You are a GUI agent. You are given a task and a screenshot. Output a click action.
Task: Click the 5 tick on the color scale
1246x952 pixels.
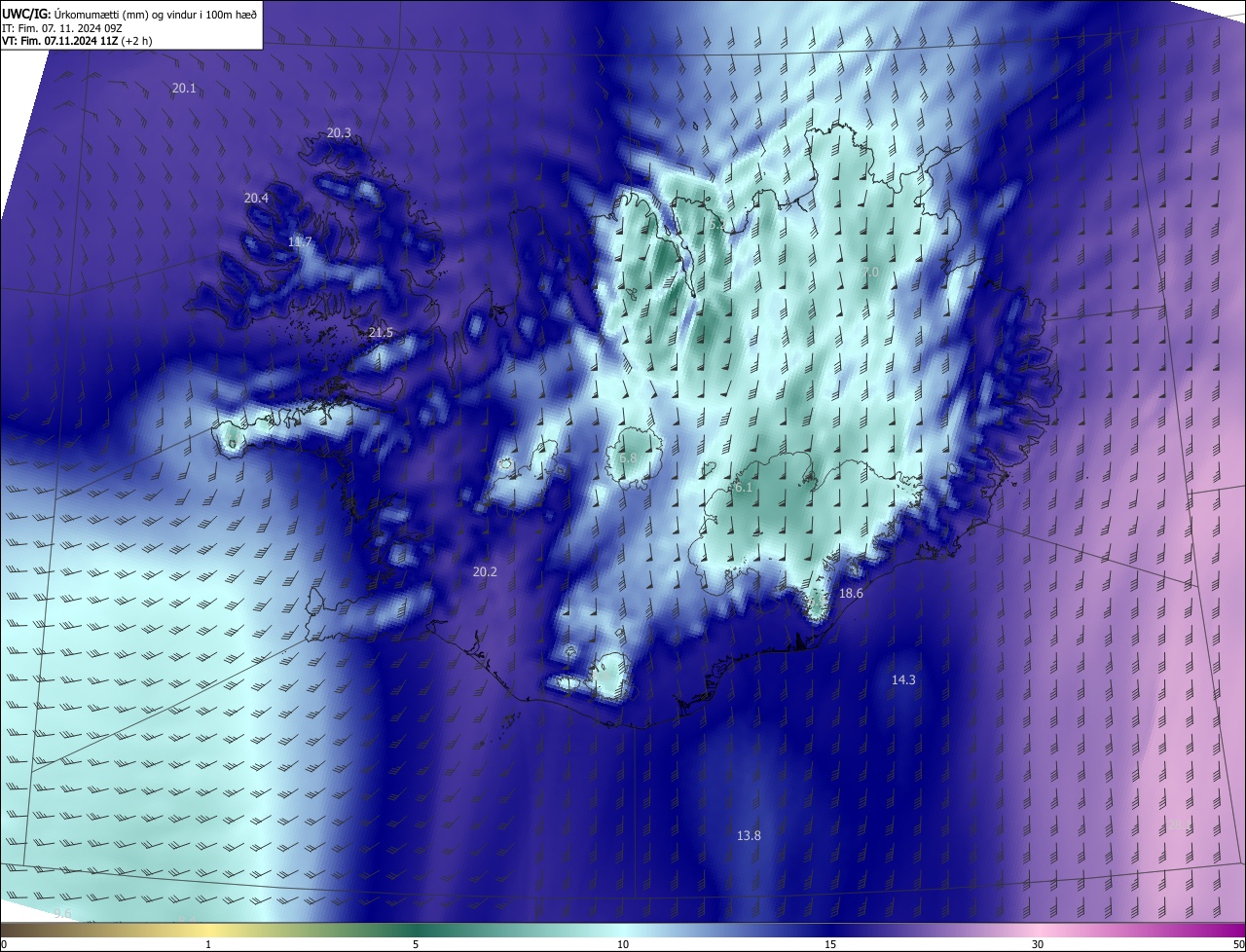pos(416,944)
